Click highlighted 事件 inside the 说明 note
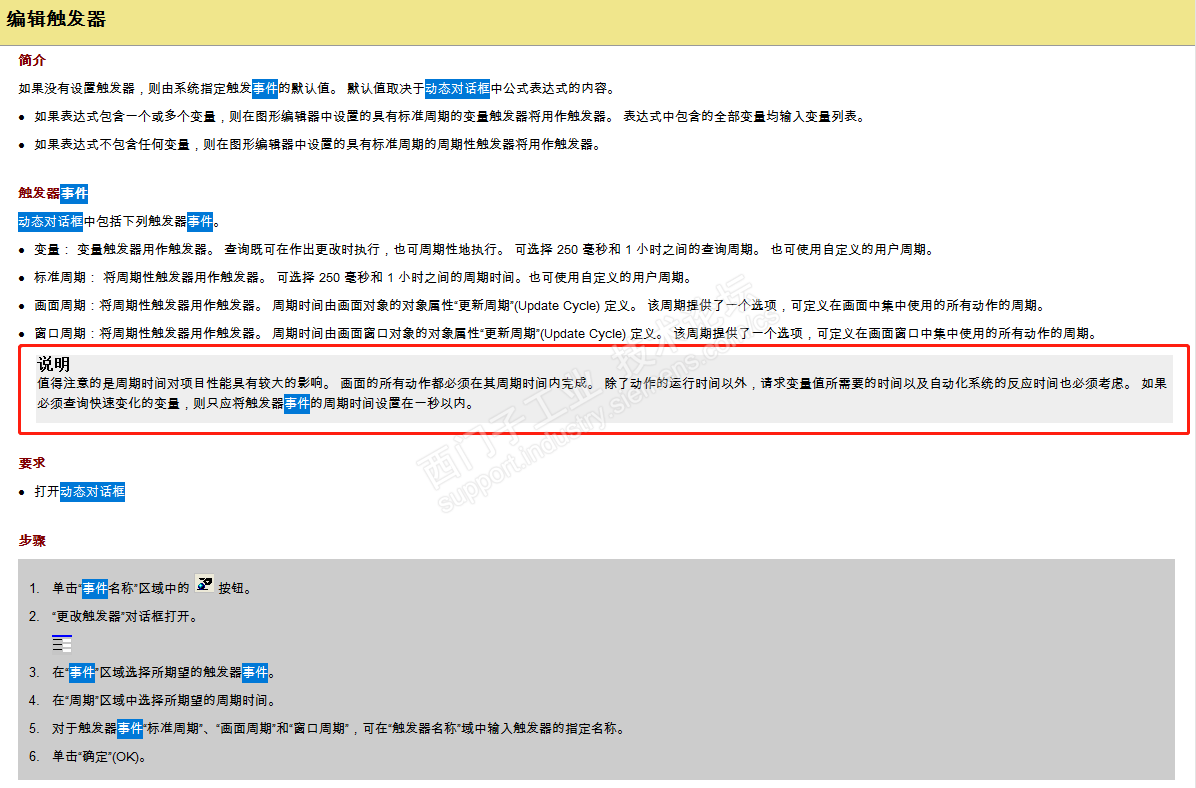 tap(297, 404)
